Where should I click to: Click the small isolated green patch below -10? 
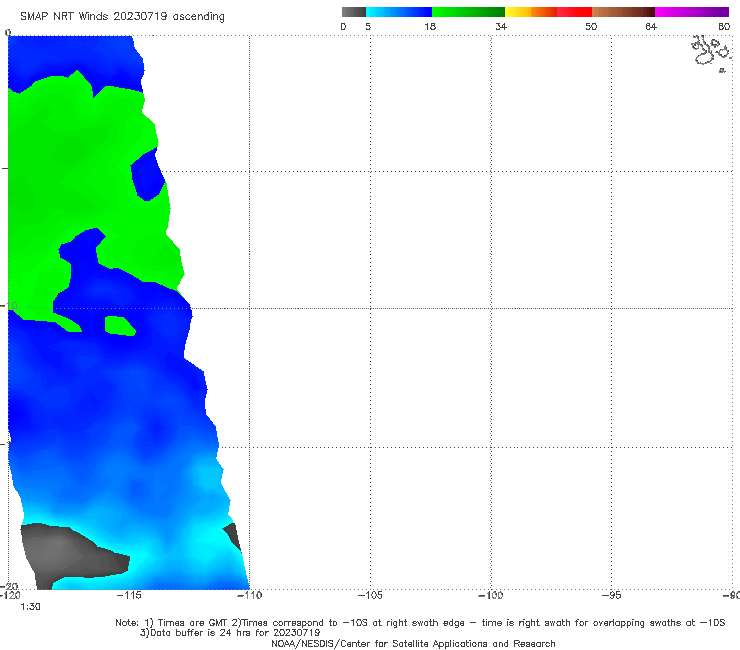120,326
